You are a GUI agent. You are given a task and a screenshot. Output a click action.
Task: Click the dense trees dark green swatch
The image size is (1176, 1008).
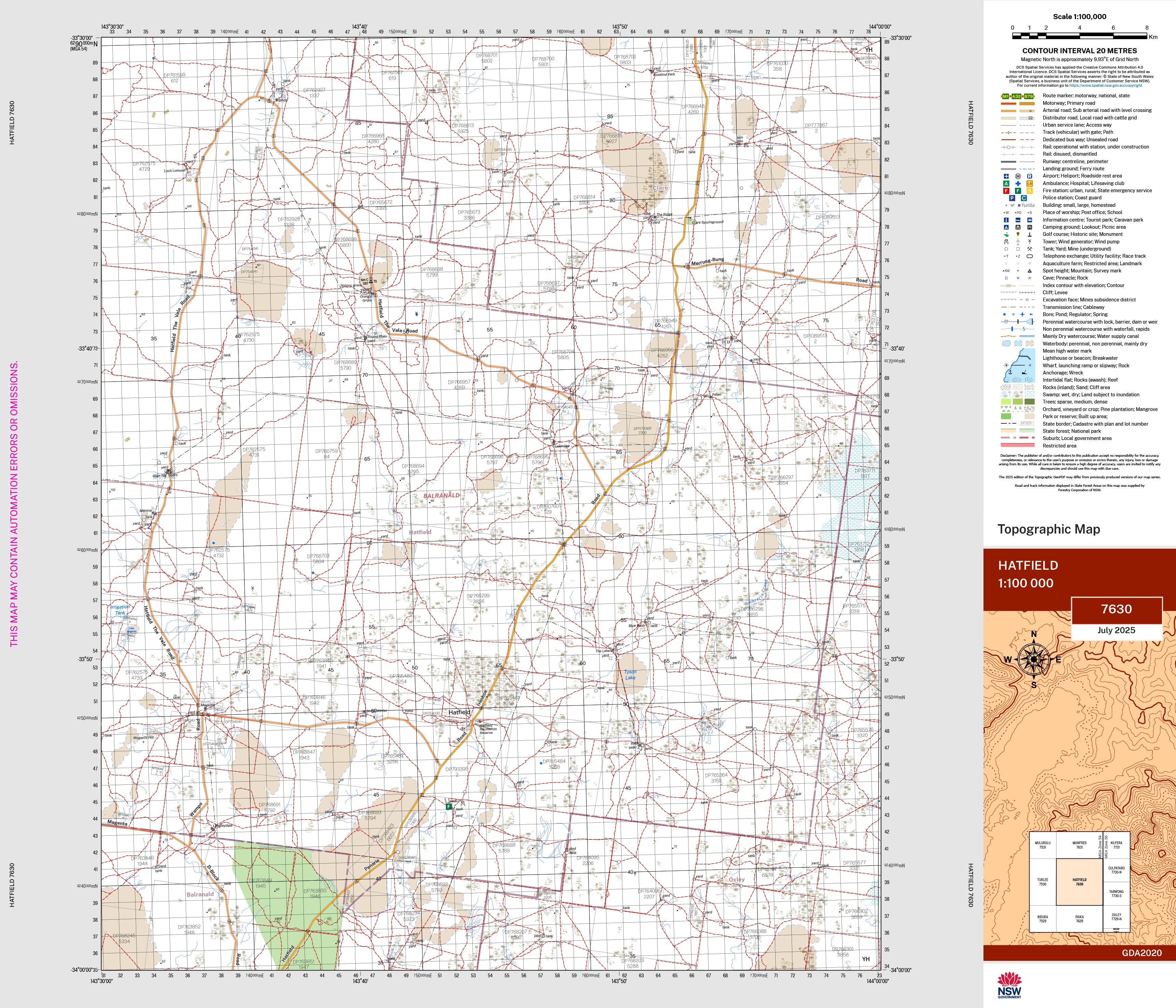[1030, 402]
